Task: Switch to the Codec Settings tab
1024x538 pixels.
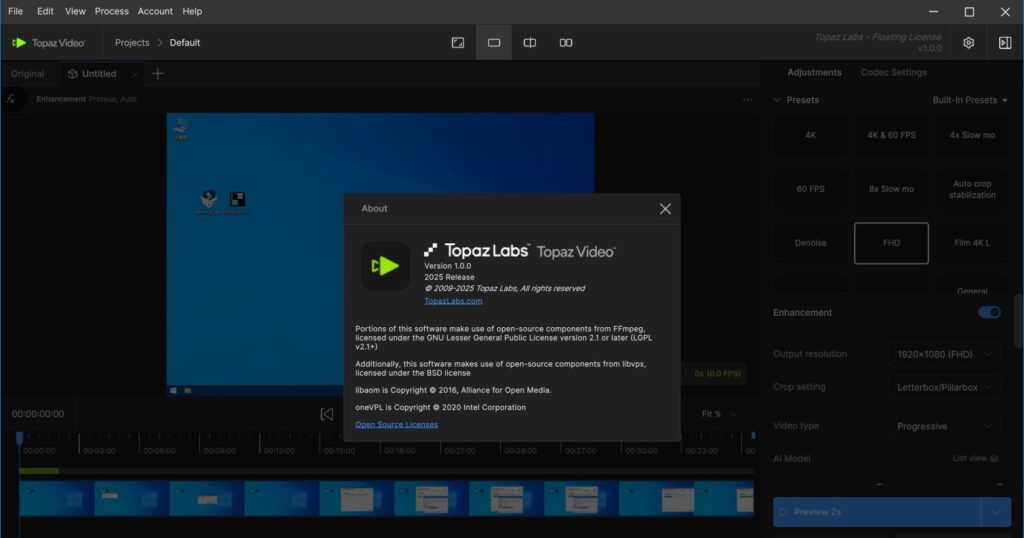Action: coord(893,72)
